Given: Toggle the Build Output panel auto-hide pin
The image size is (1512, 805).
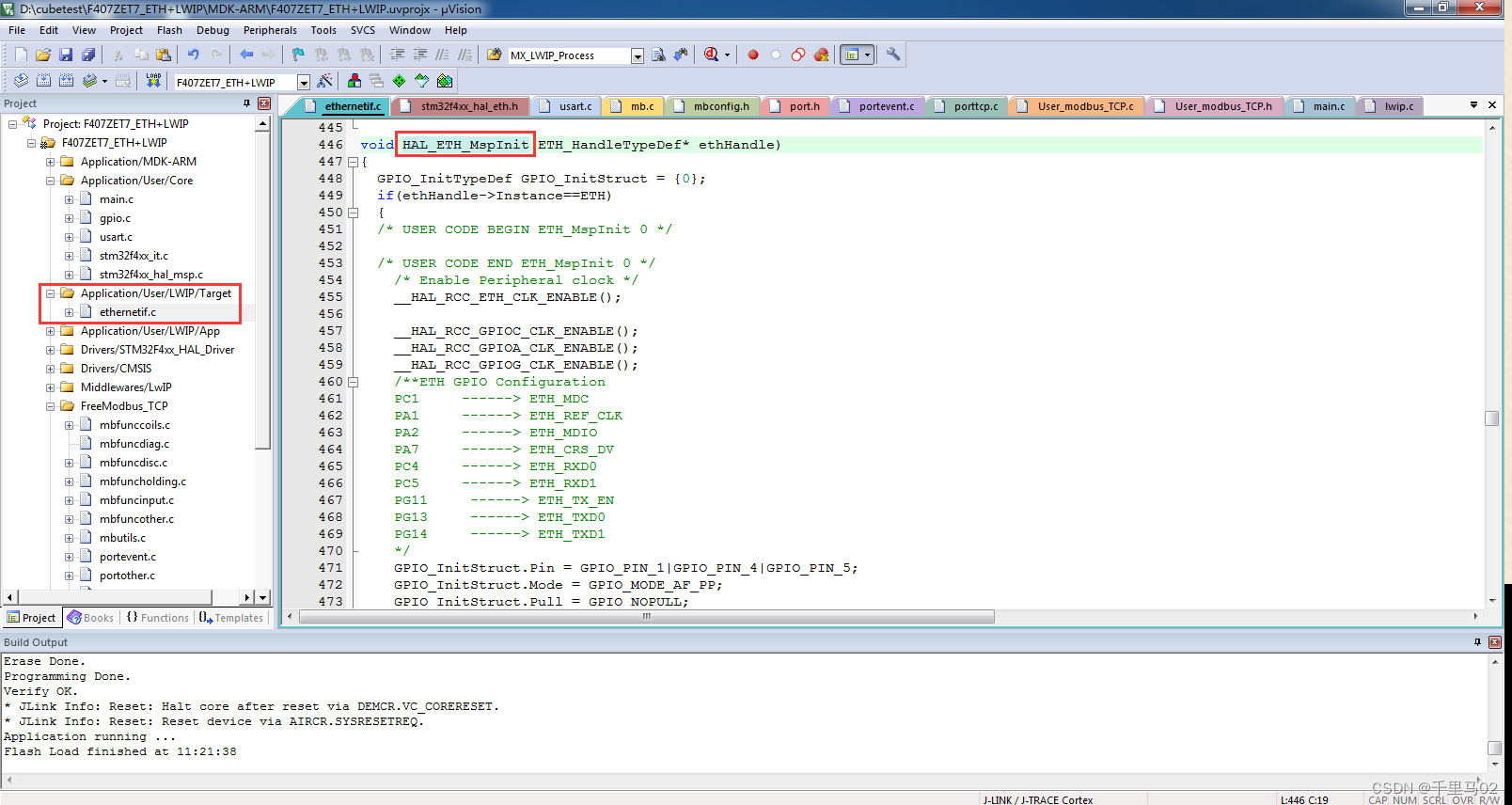Looking at the screenshot, I should click(x=1477, y=642).
